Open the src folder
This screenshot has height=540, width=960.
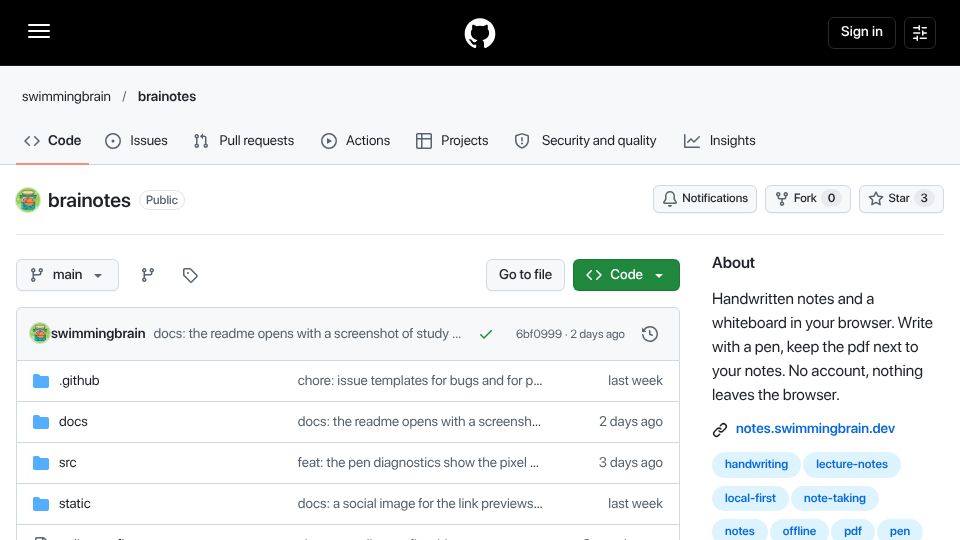67,463
